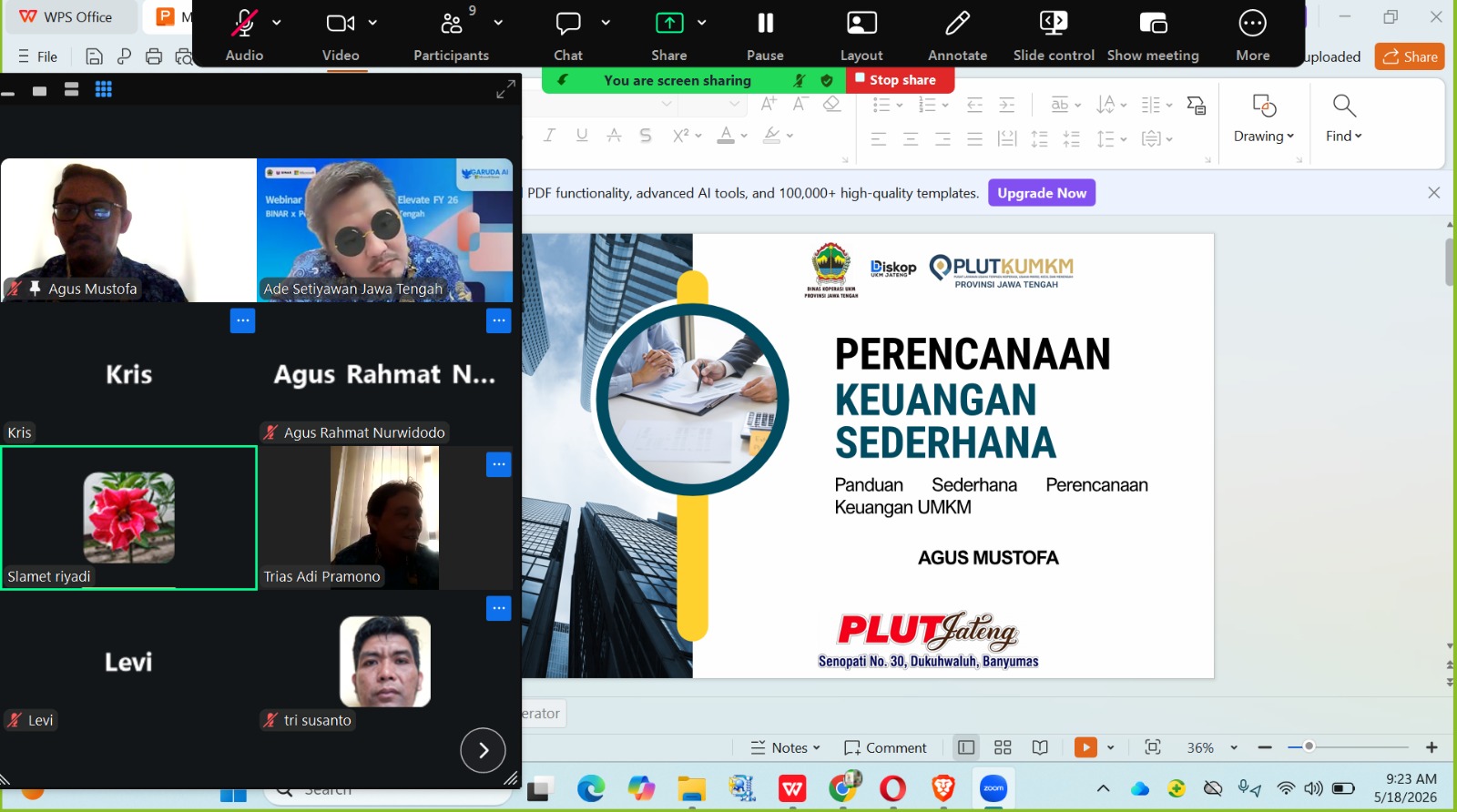Open the Zoom Participants list
The width and height of the screenshot is (1457, 812).
pyautogui.click(x=451, y=35)
